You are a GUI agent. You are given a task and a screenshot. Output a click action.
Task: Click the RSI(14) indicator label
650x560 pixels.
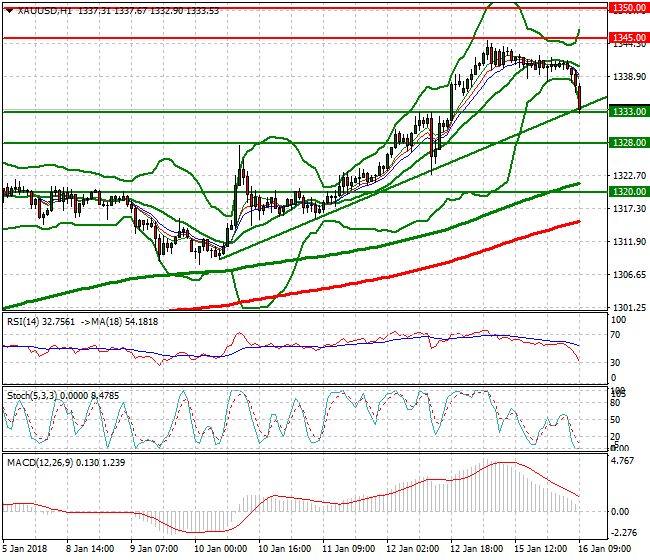pos(24,322)
